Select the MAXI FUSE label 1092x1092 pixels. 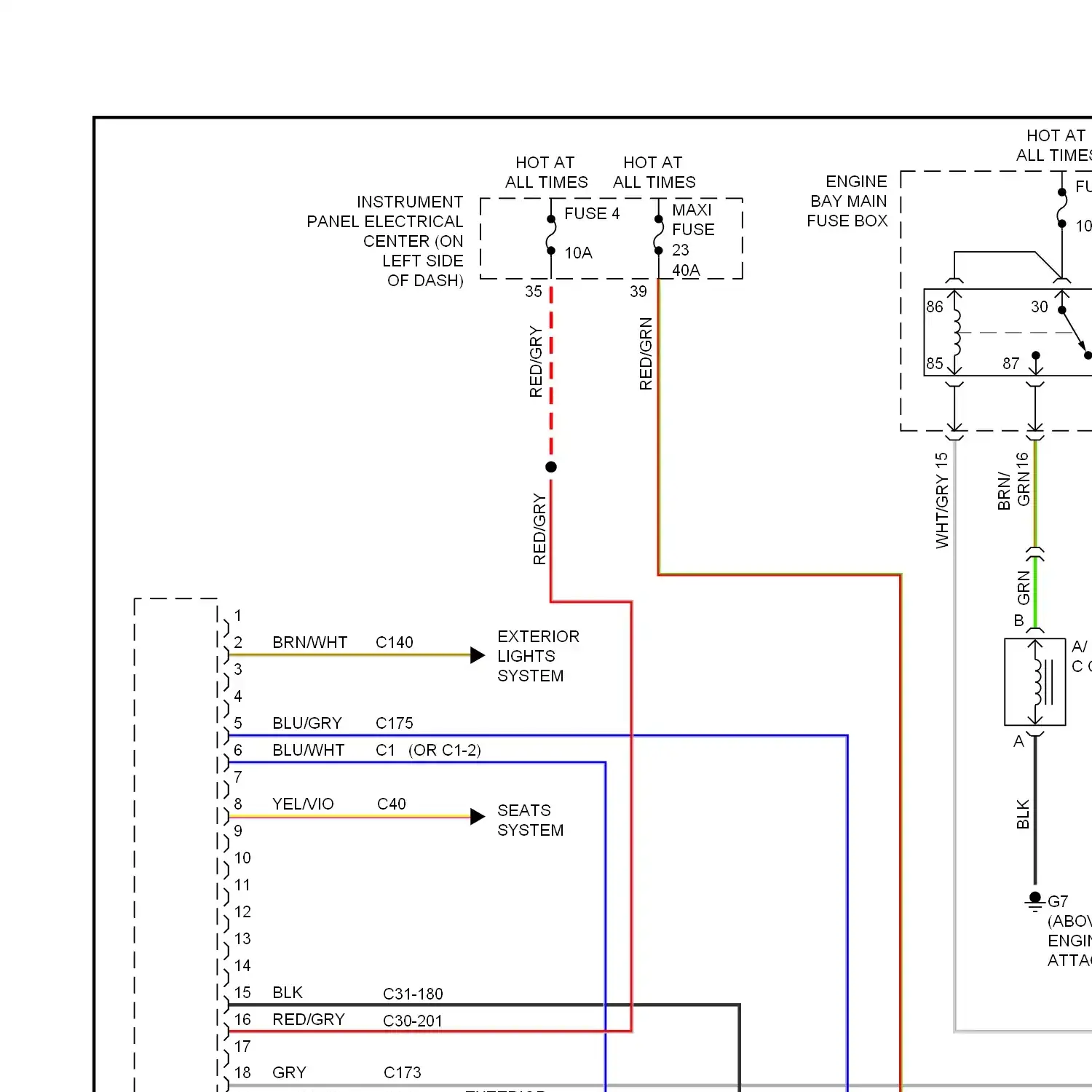[x=693, y=219]
